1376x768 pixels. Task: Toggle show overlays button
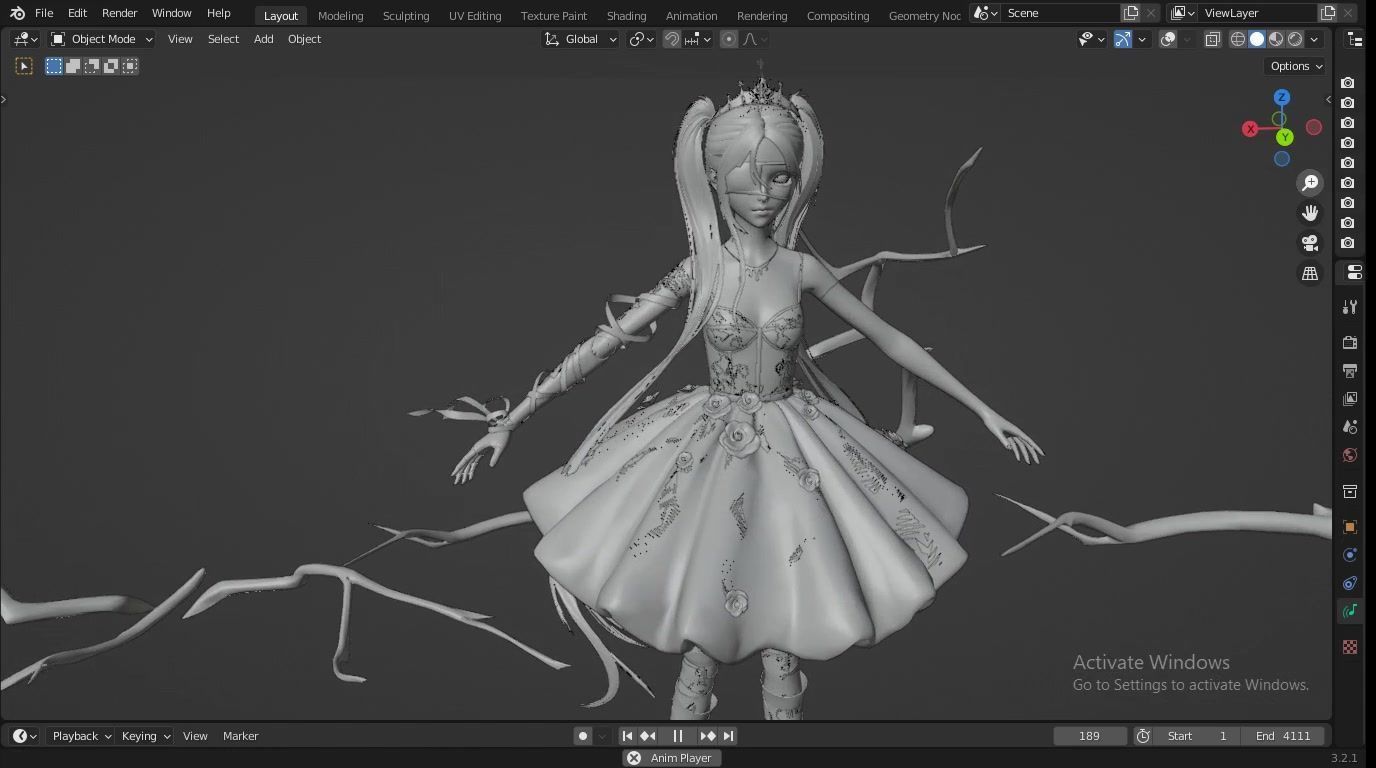(x=1168, y=39)
